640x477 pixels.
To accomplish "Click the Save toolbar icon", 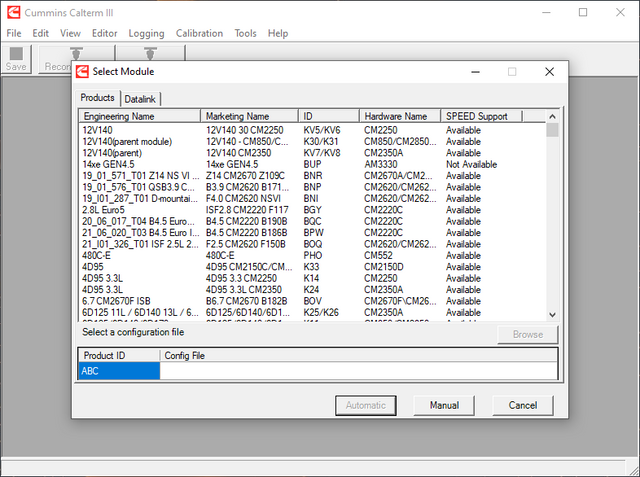I will 16,59.
